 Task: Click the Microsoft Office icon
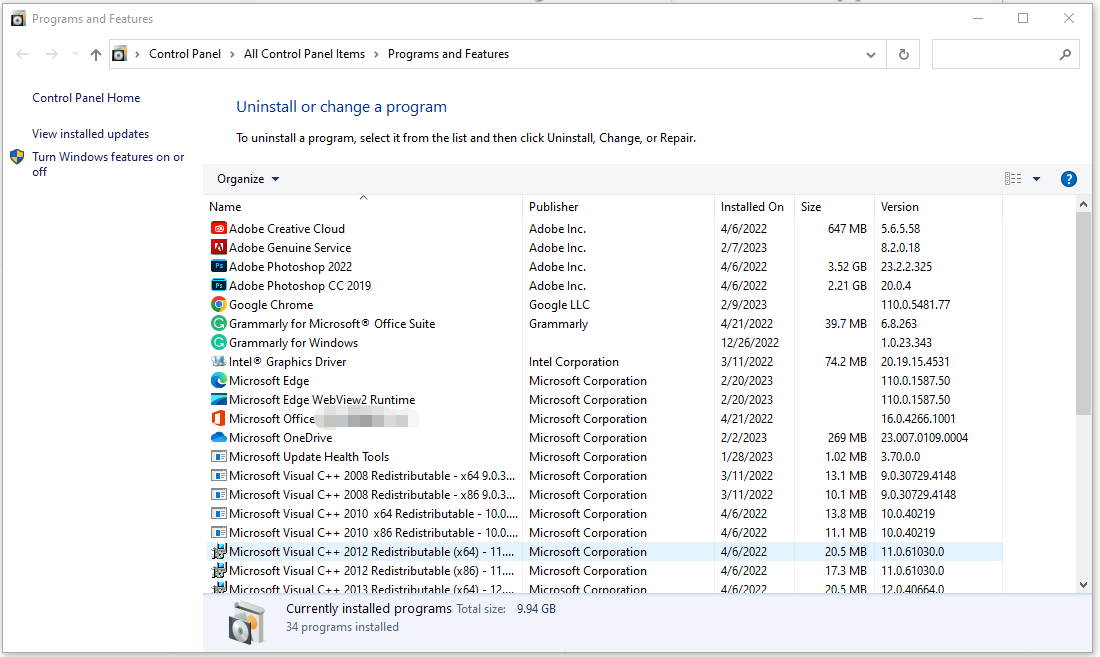[219, 418]
